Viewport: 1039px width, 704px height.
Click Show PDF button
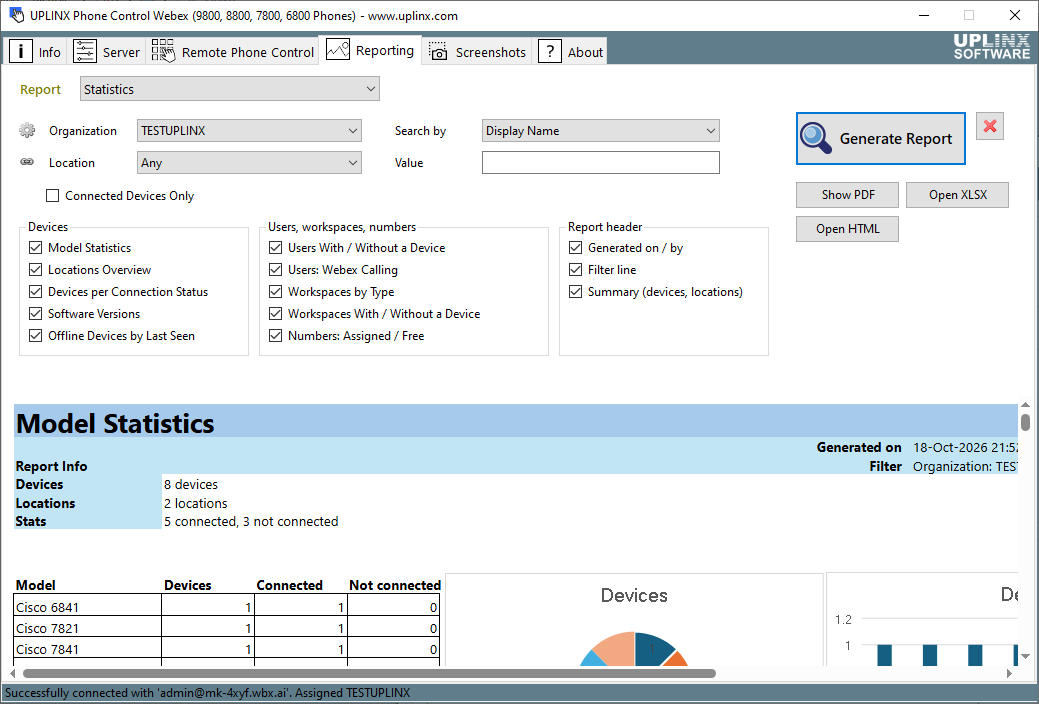pyautogui.click(x=848, y=195)
